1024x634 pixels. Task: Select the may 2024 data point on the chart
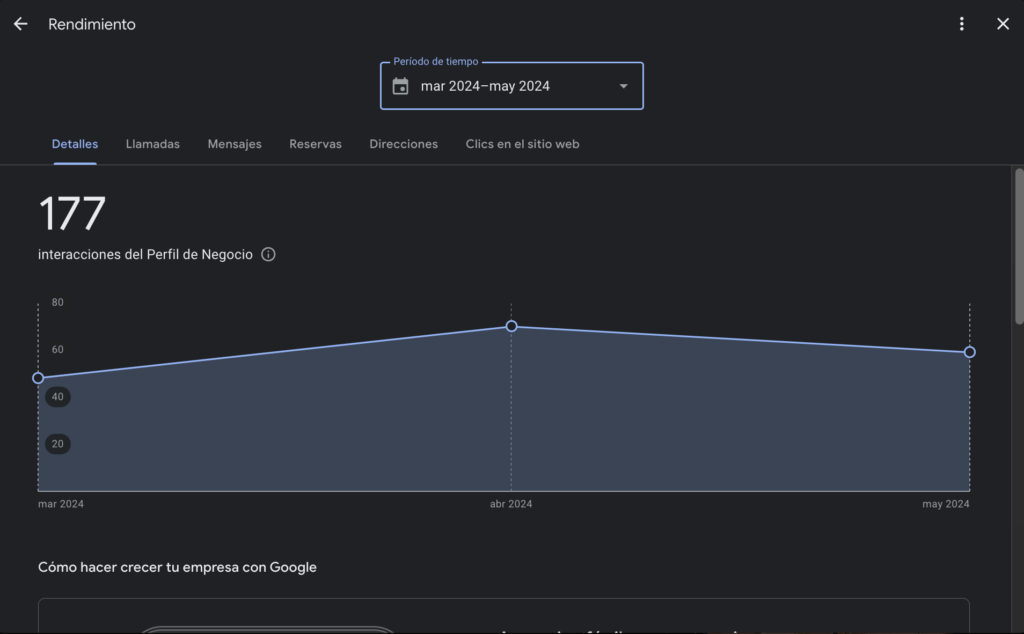pyautogui.click(x=969, y=352)
